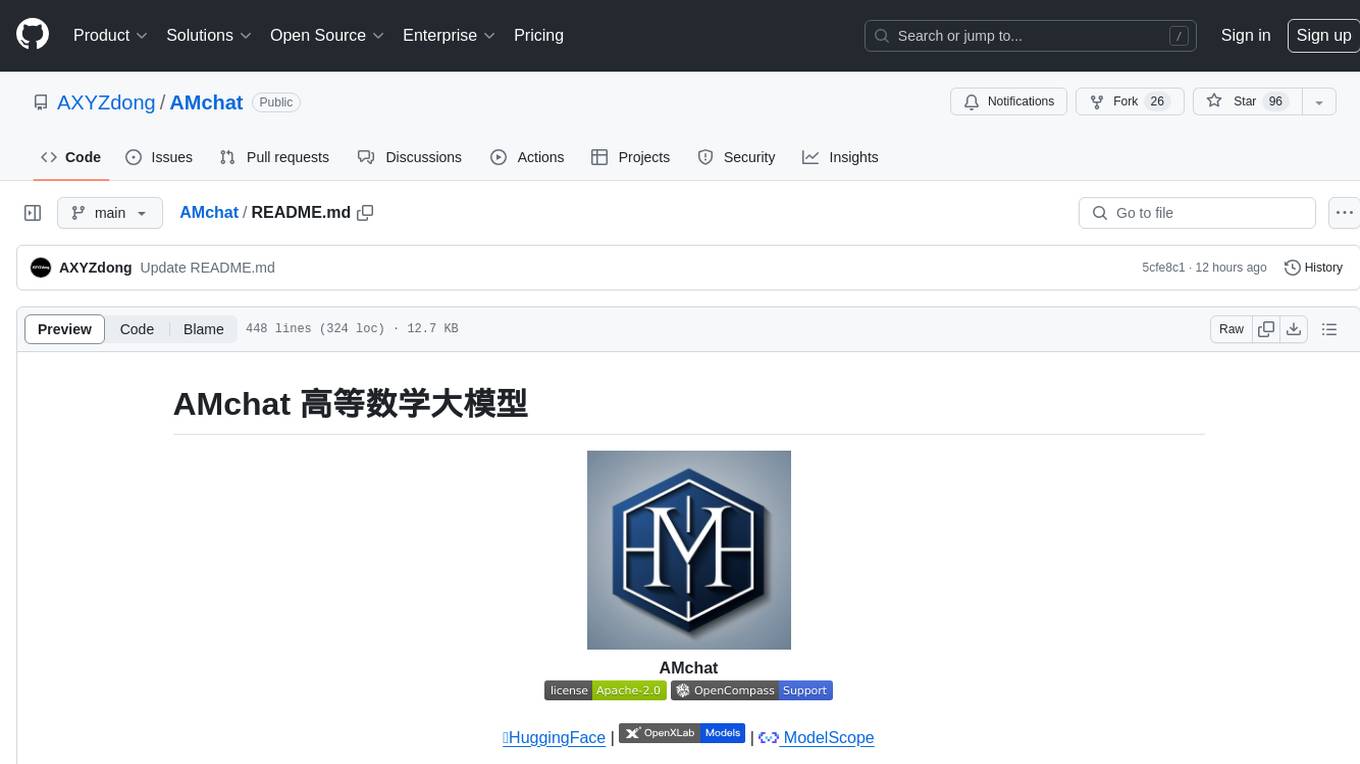Expand the Product menu

tap(110, 35)
